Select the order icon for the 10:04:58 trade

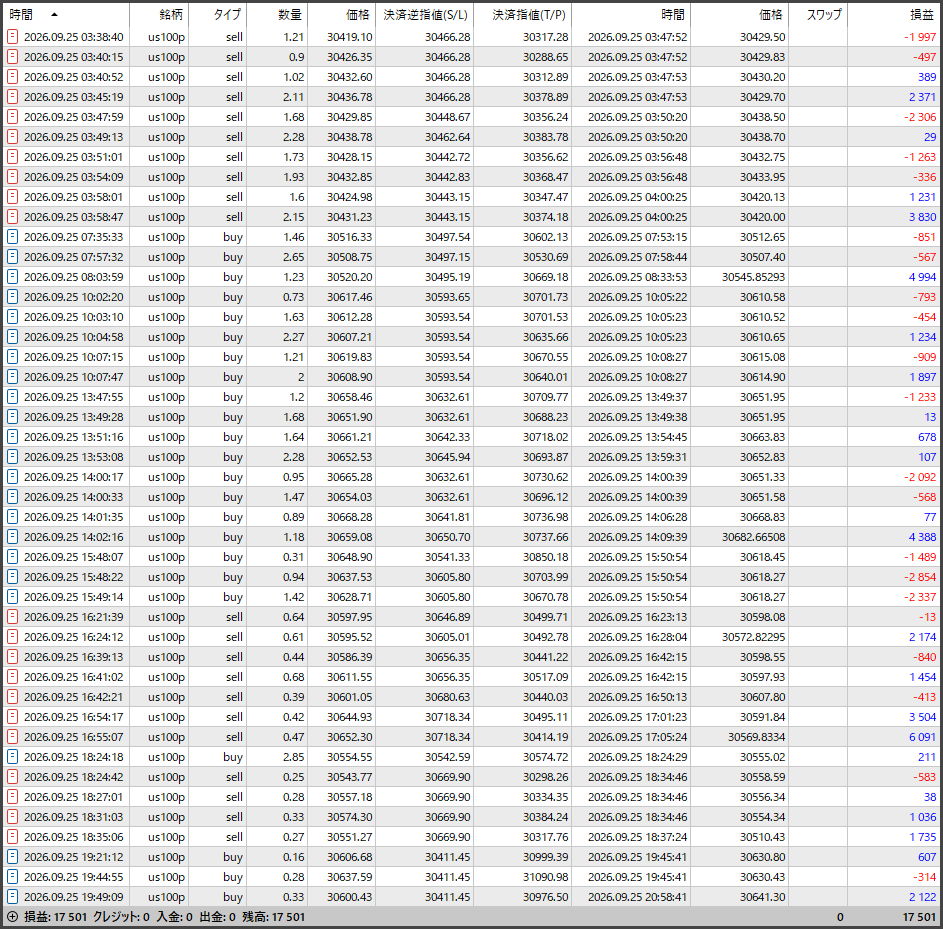12,337
